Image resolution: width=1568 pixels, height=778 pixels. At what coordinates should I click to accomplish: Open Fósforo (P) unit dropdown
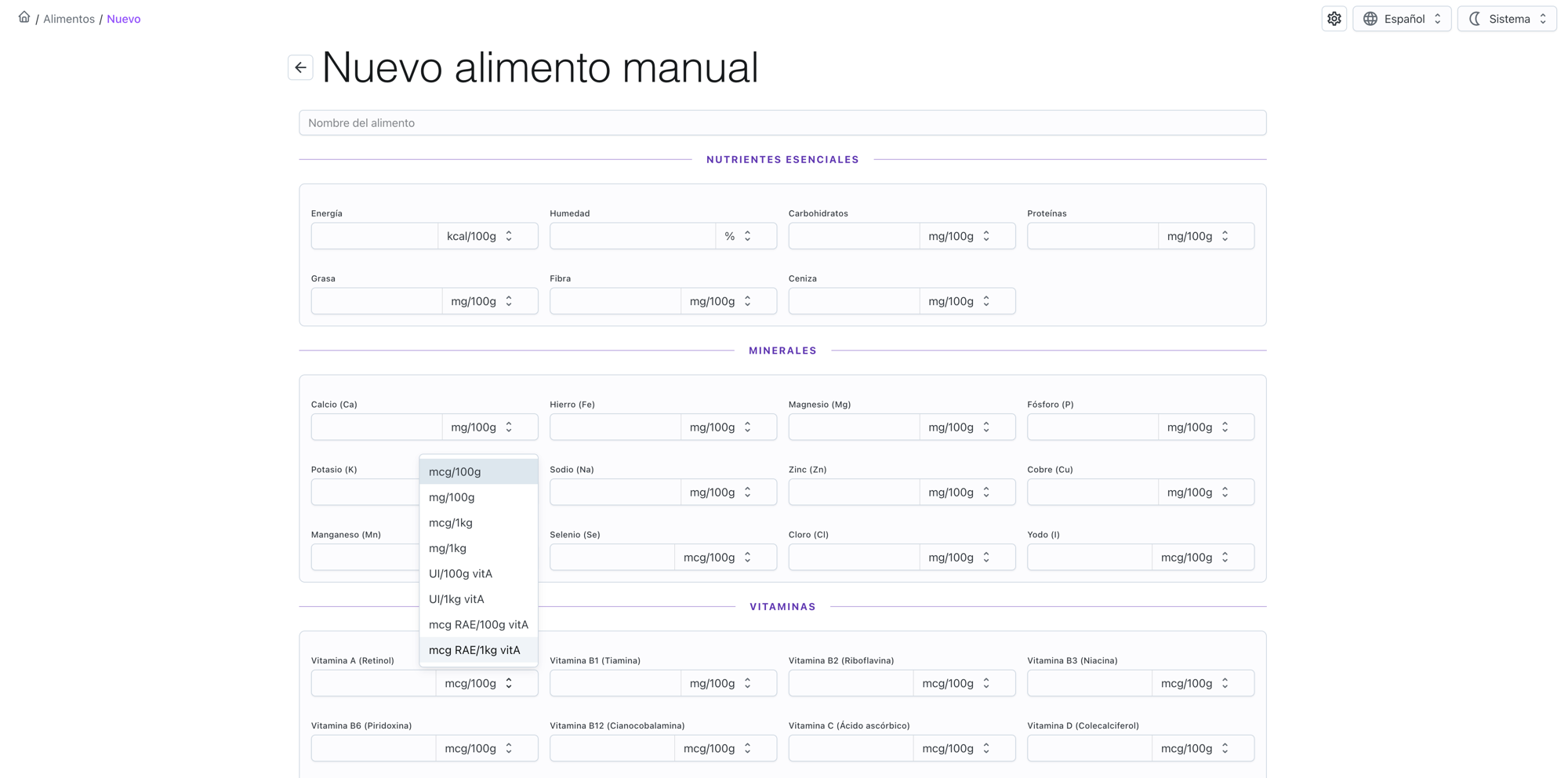click(1206, 427)
